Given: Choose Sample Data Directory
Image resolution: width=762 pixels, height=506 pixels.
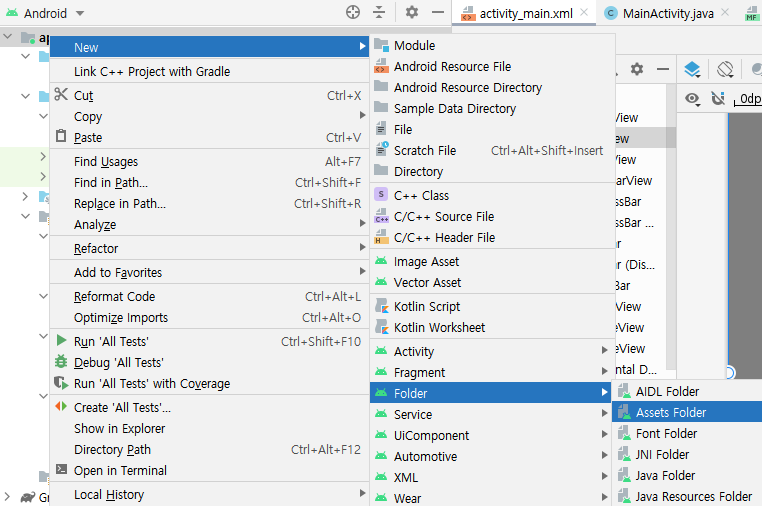Looking at the screenshot, I should (x=493, y=108).
